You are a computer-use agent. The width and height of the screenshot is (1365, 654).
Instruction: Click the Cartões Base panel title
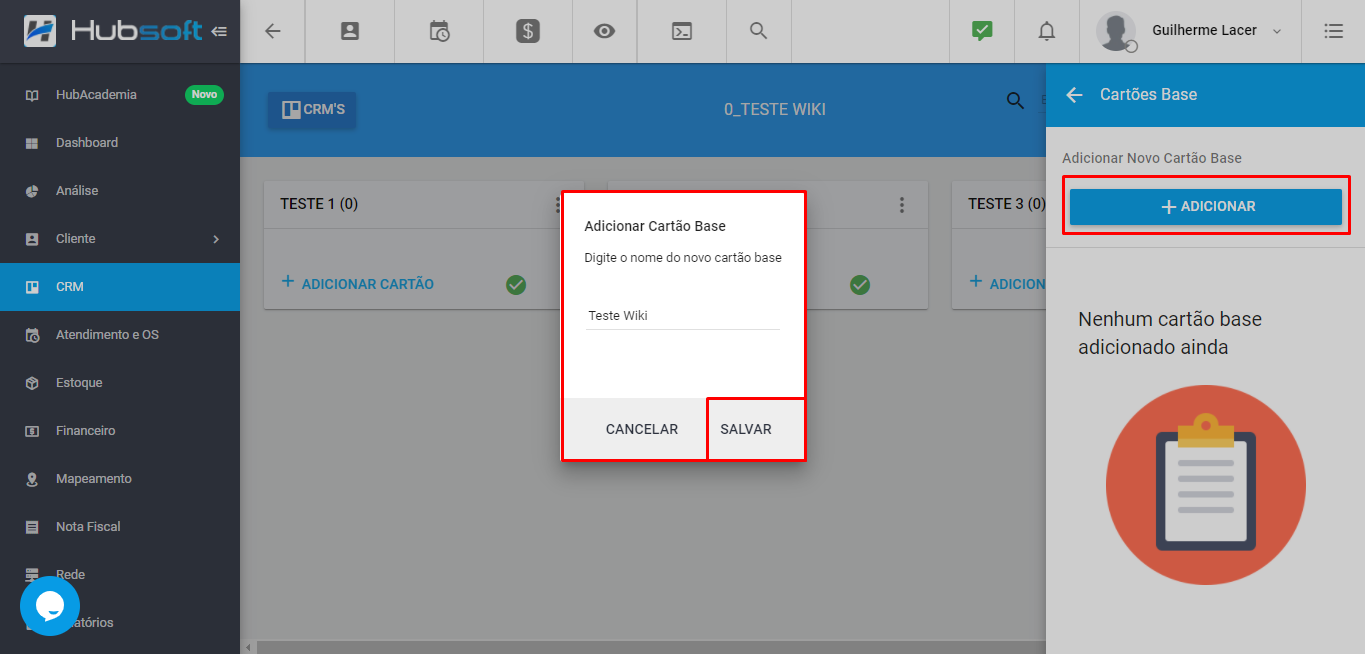click(x=1148, y=95)
